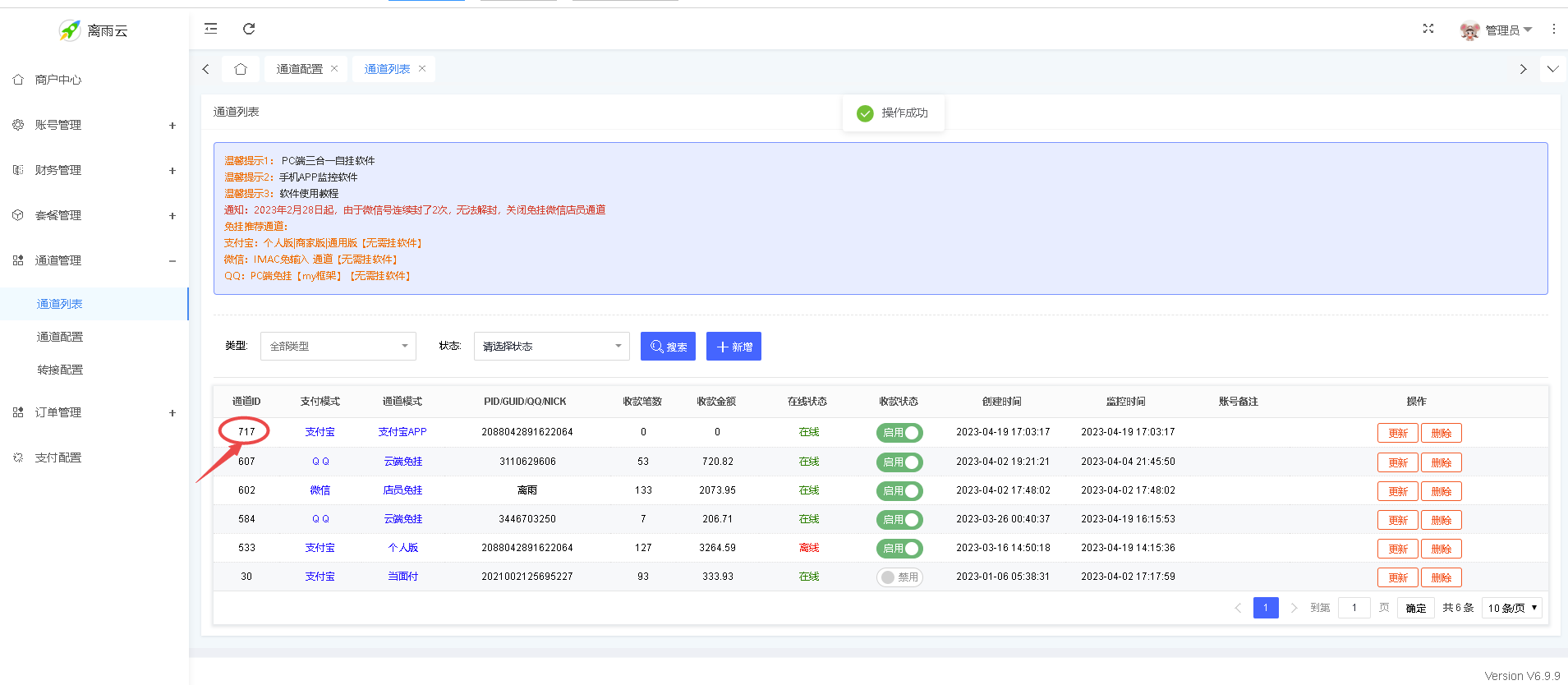Click PID 3110629606 cell
This screenshot has height=685, width=1568.
click(x=527, y=462)
